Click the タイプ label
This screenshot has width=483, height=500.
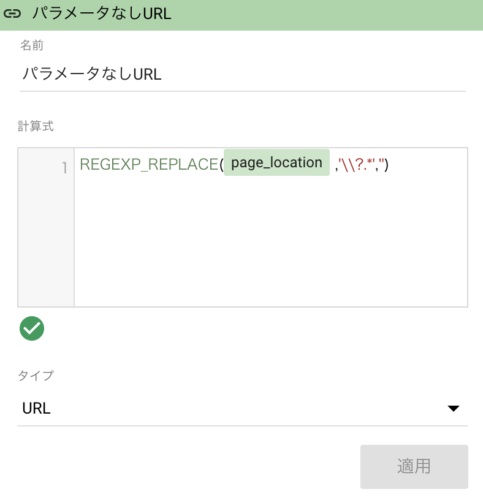[x=35, y=376]
